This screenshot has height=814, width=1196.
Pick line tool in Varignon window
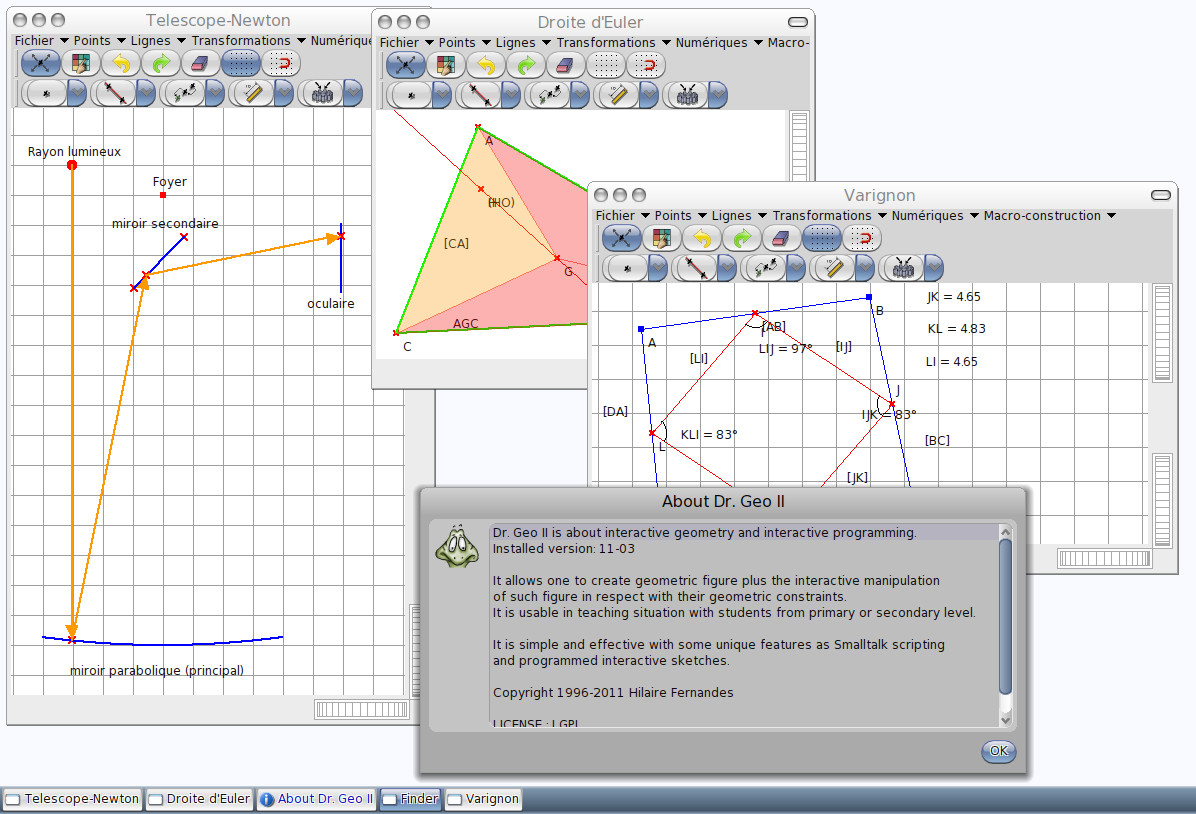point(696,269)
